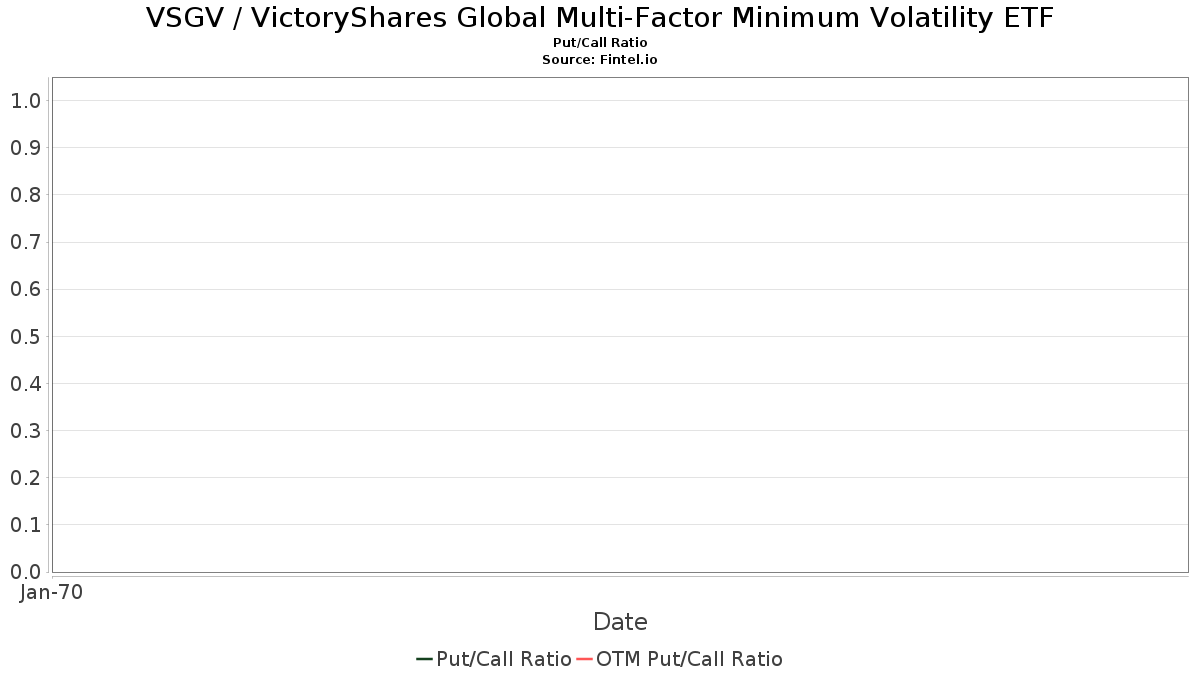Viewport: 1200px width, 675px height.
Task: Click the 0.3 y-axis label
Action: (x=25, y=431)
